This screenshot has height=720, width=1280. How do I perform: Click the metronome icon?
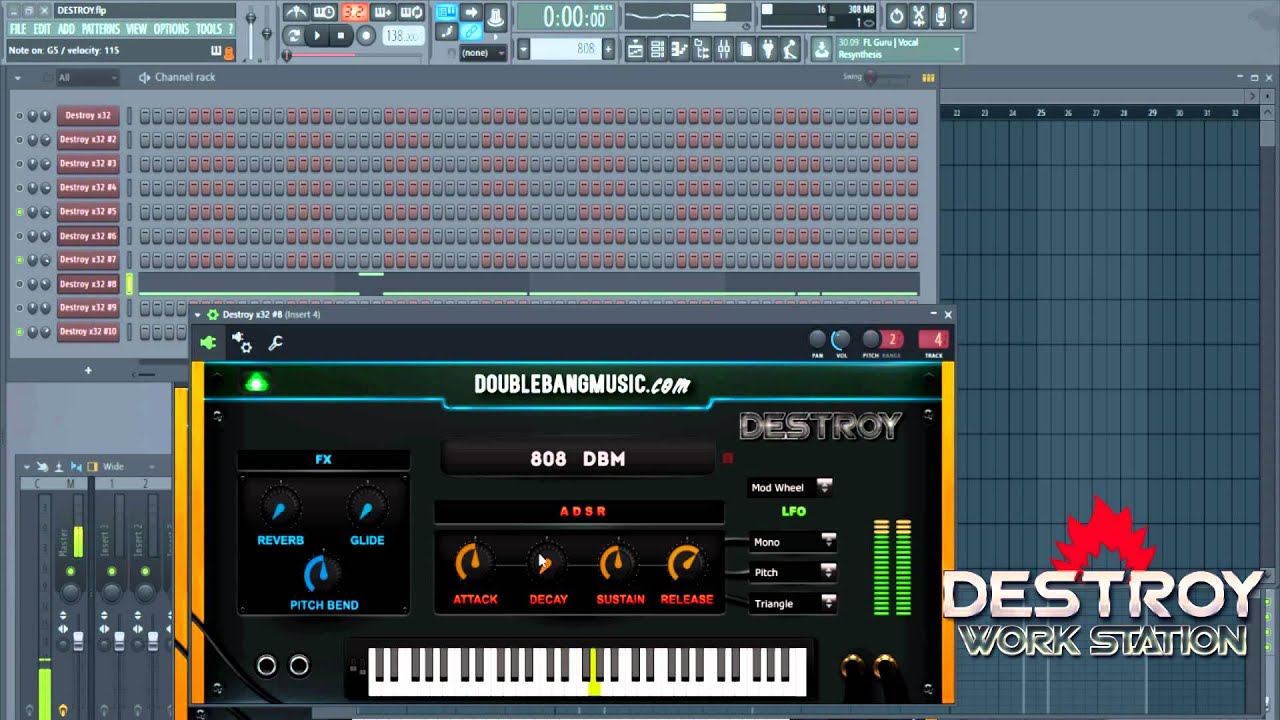coord(296,12)
